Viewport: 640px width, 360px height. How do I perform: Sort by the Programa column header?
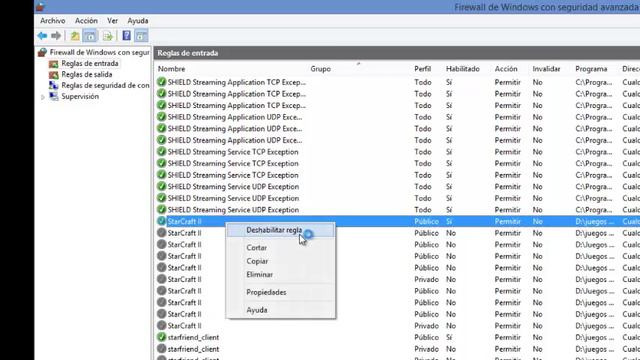[x=591, y=69]
